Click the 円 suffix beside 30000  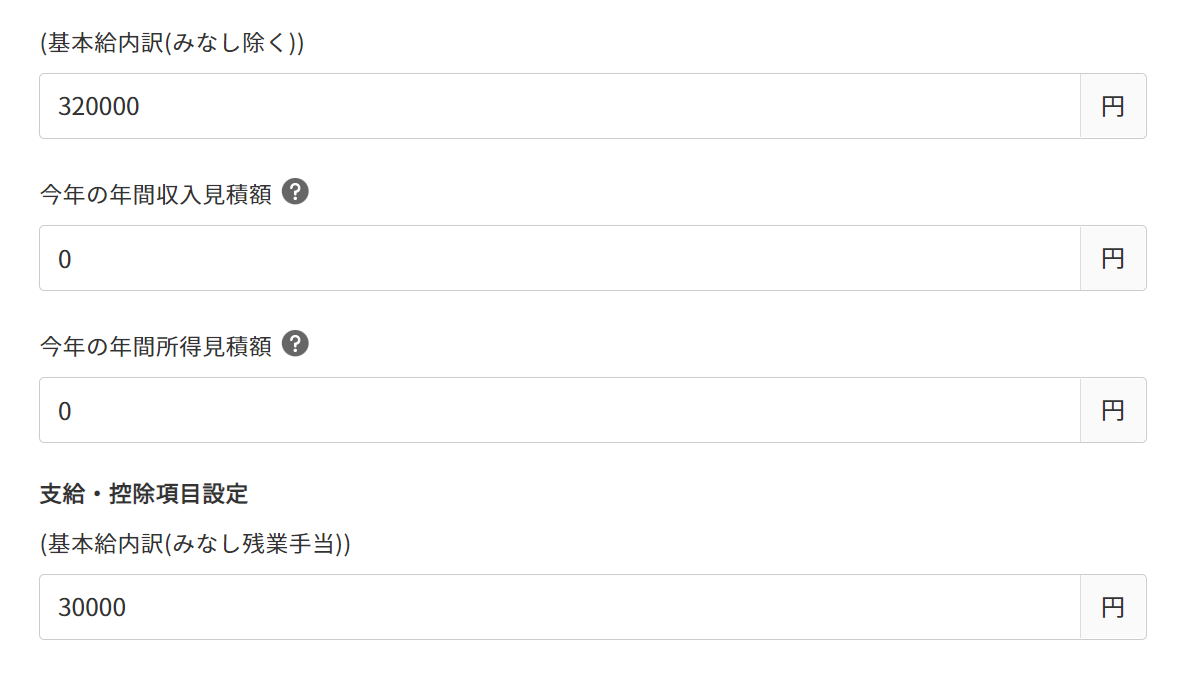(x=1113, y=607)
